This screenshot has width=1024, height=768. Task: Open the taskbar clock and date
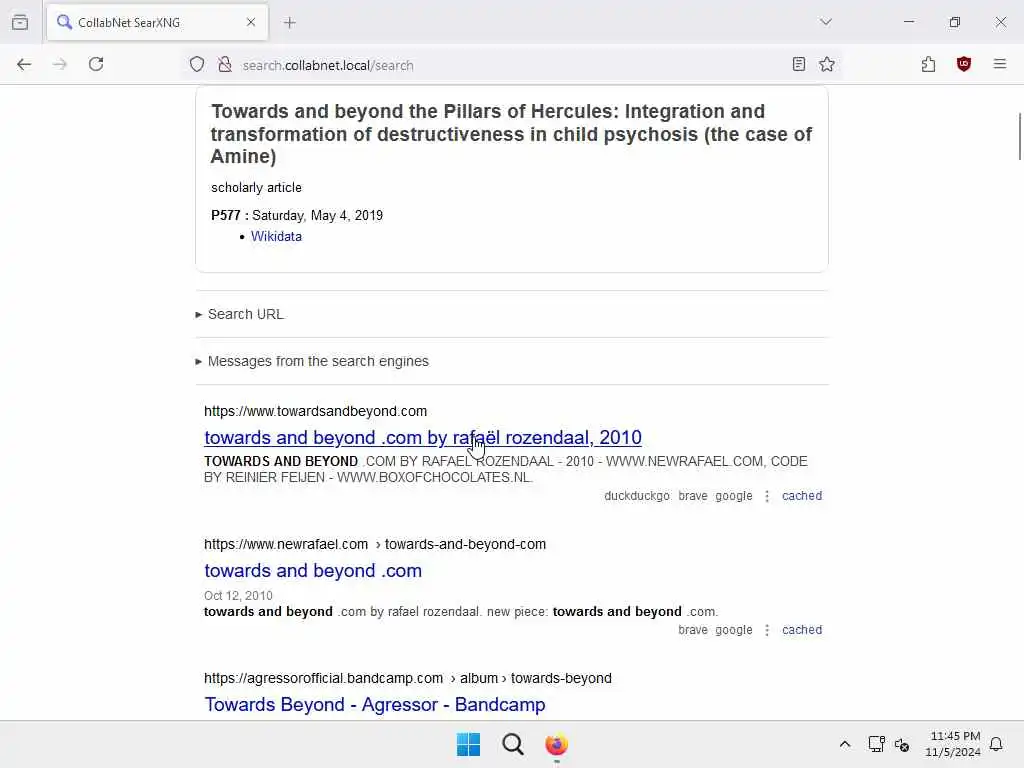tap(953, 744)
